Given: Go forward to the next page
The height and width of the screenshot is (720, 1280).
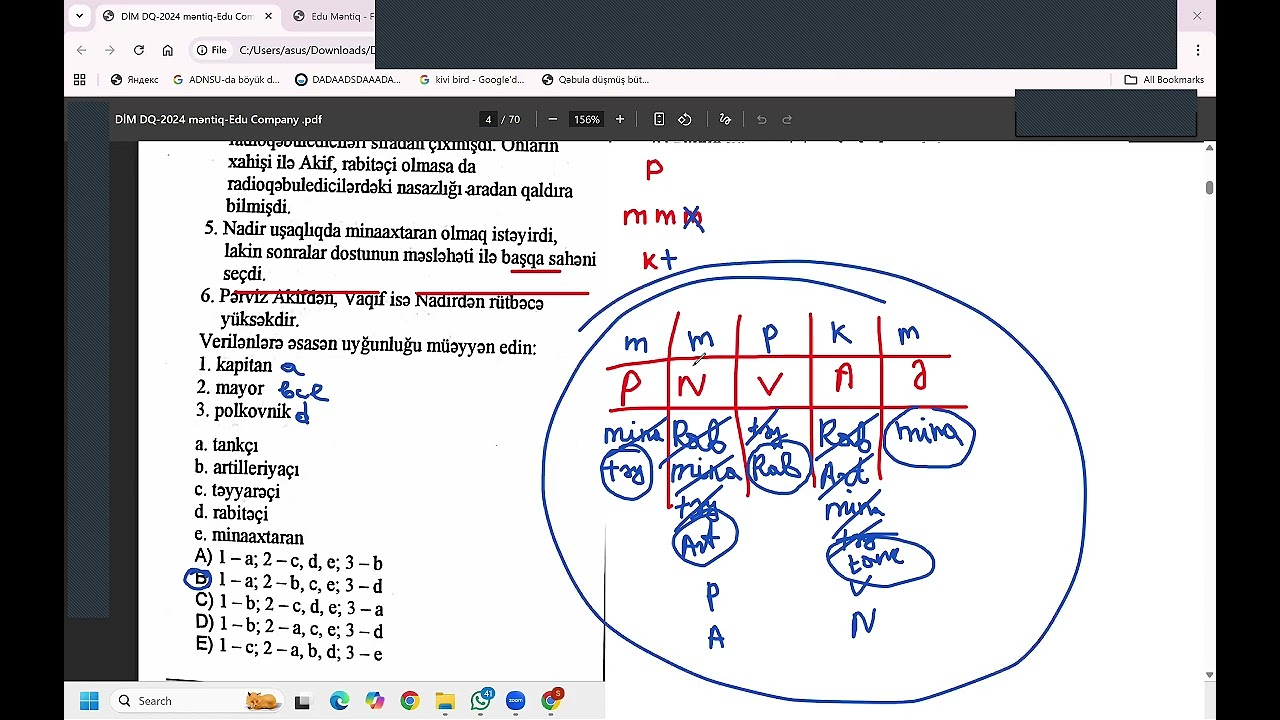Looking at the screenshot, I should click(110, 50).
